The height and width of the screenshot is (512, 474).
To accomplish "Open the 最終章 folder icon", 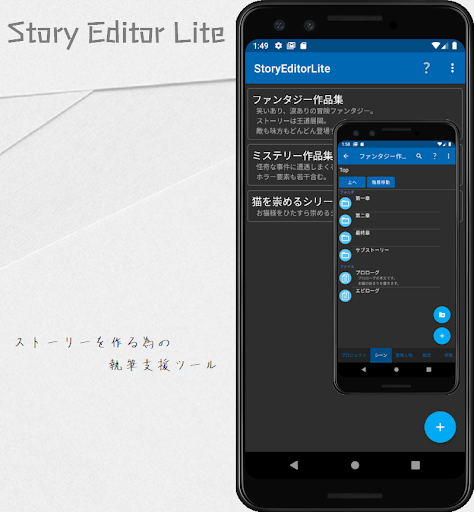I will 345,238.
